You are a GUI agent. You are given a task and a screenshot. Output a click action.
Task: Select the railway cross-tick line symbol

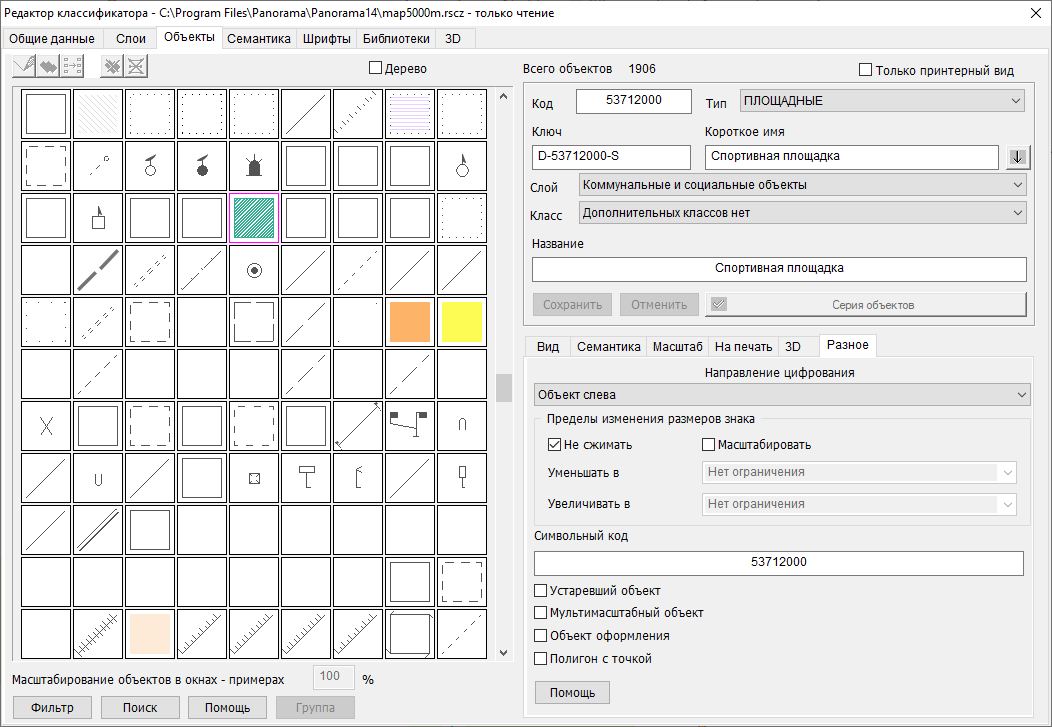tap(98, 634)
